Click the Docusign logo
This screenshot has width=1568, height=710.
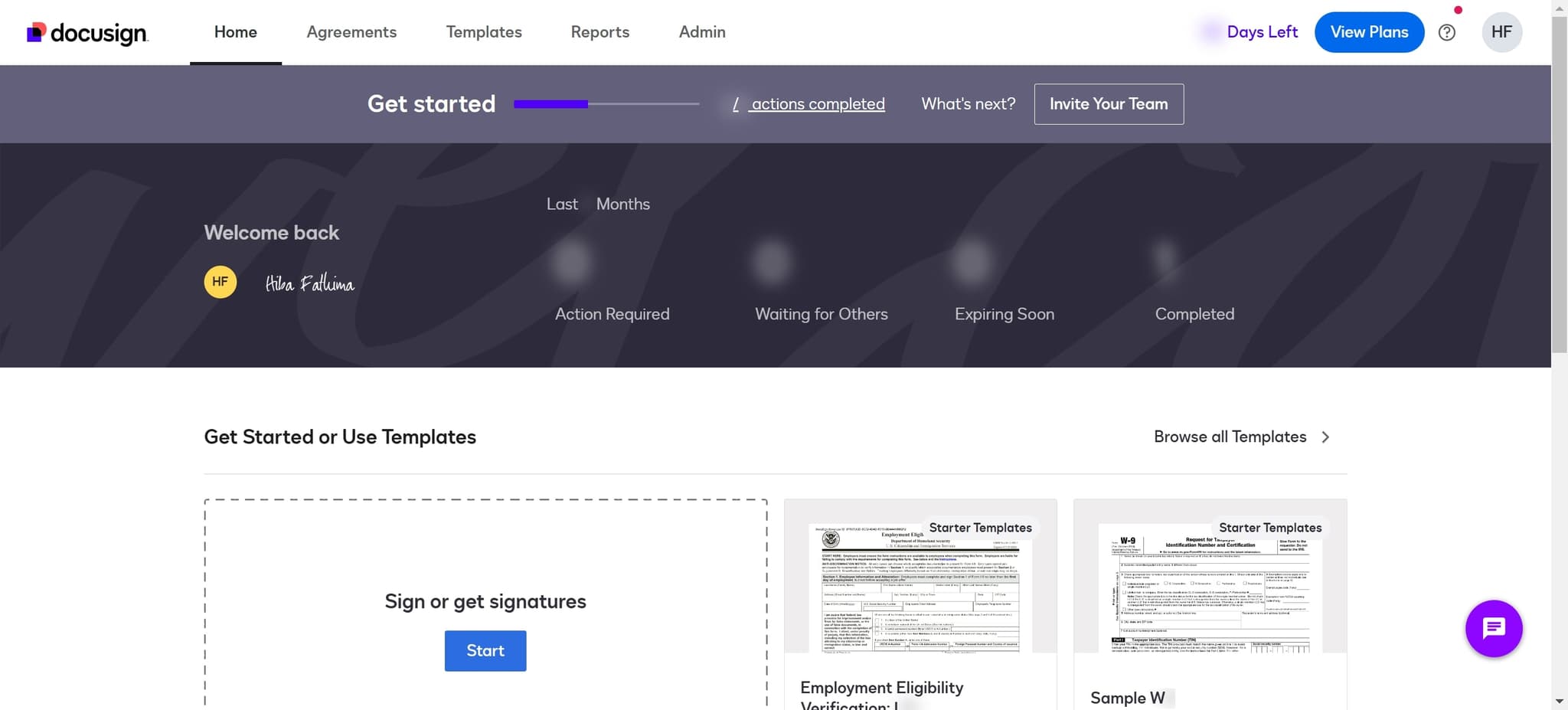87,32
